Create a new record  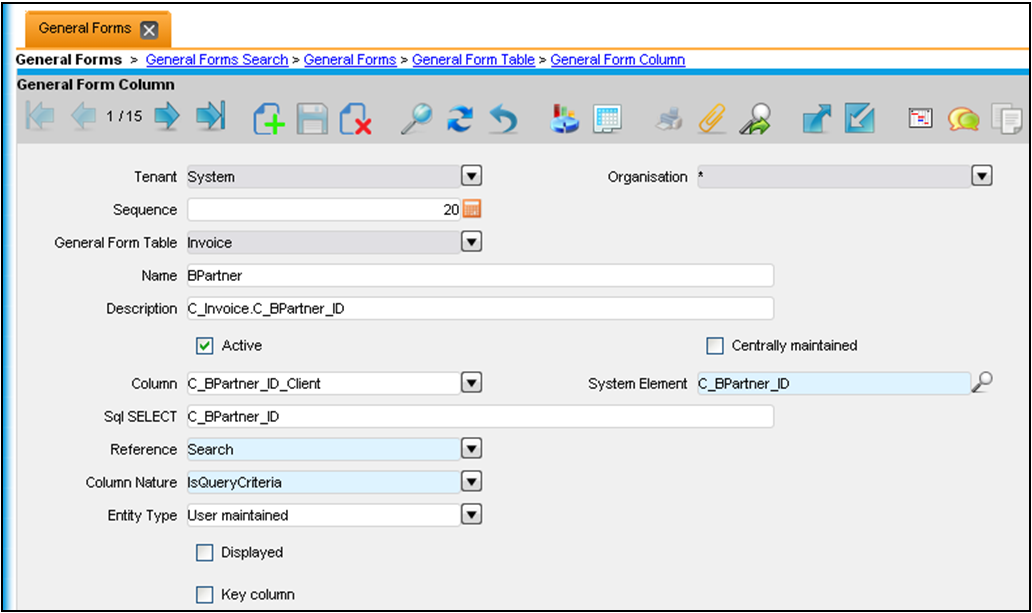coord(268,119)
